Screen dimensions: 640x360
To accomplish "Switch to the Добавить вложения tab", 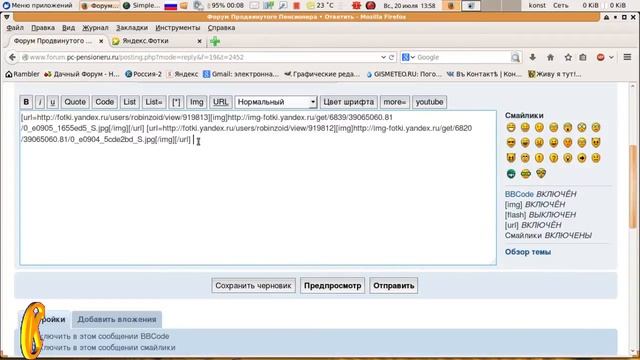I will [x=117, y=319].
